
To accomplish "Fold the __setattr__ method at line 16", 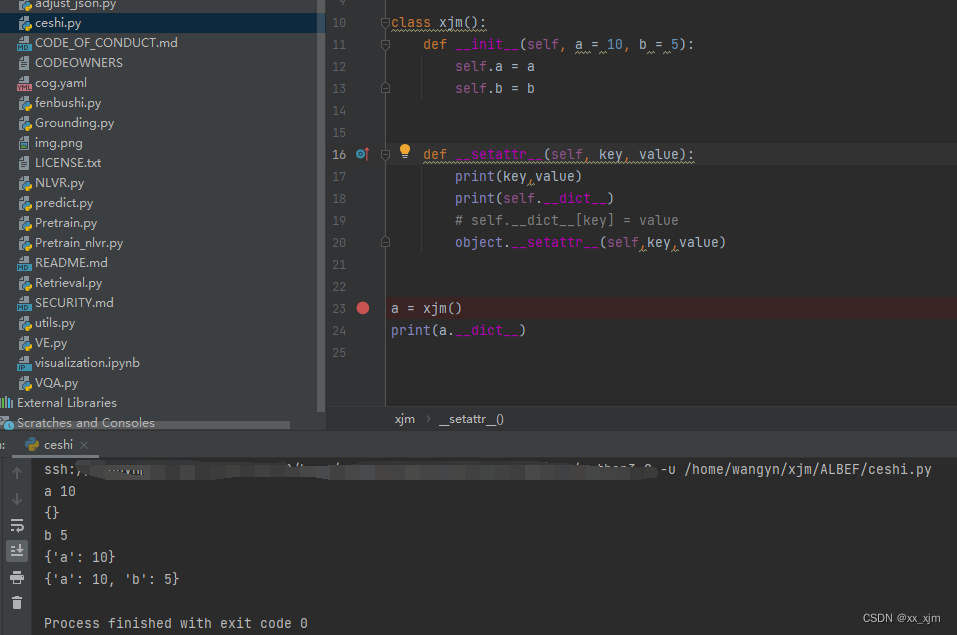I will click(x=385, y=155).
